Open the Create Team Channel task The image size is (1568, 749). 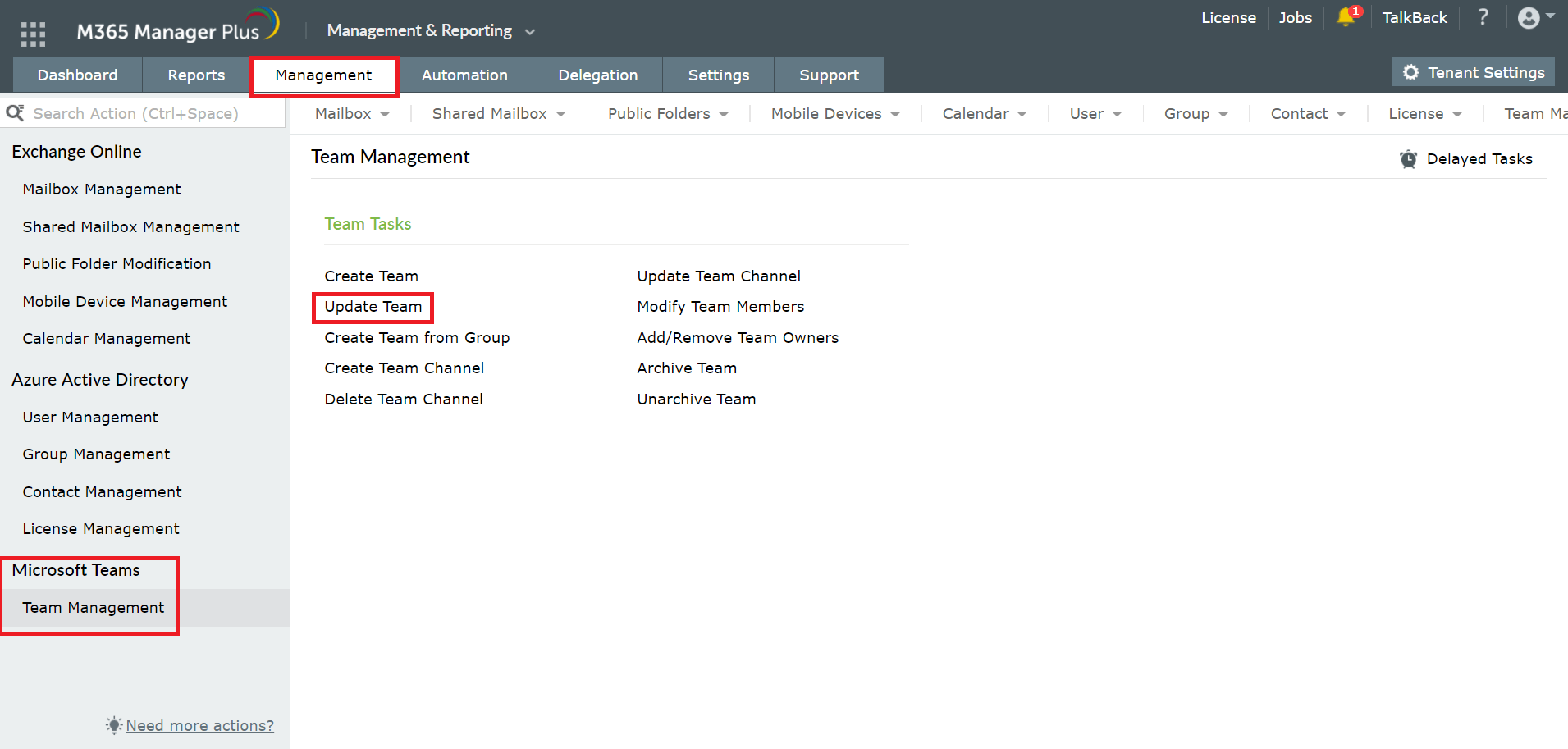click(x=404, y=368)
